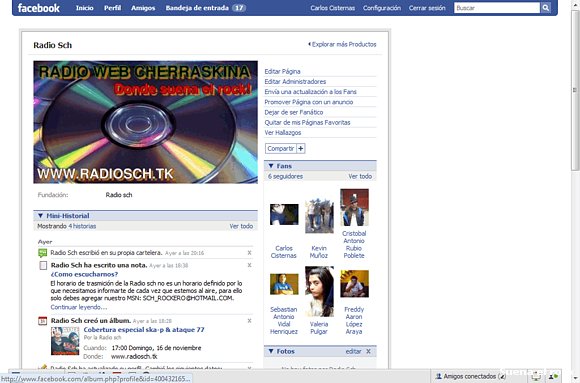This screenshot has width=580, height=383.
Task: Click the calendar icon beside 'creó un álbum'
Action: pos(43,321)
